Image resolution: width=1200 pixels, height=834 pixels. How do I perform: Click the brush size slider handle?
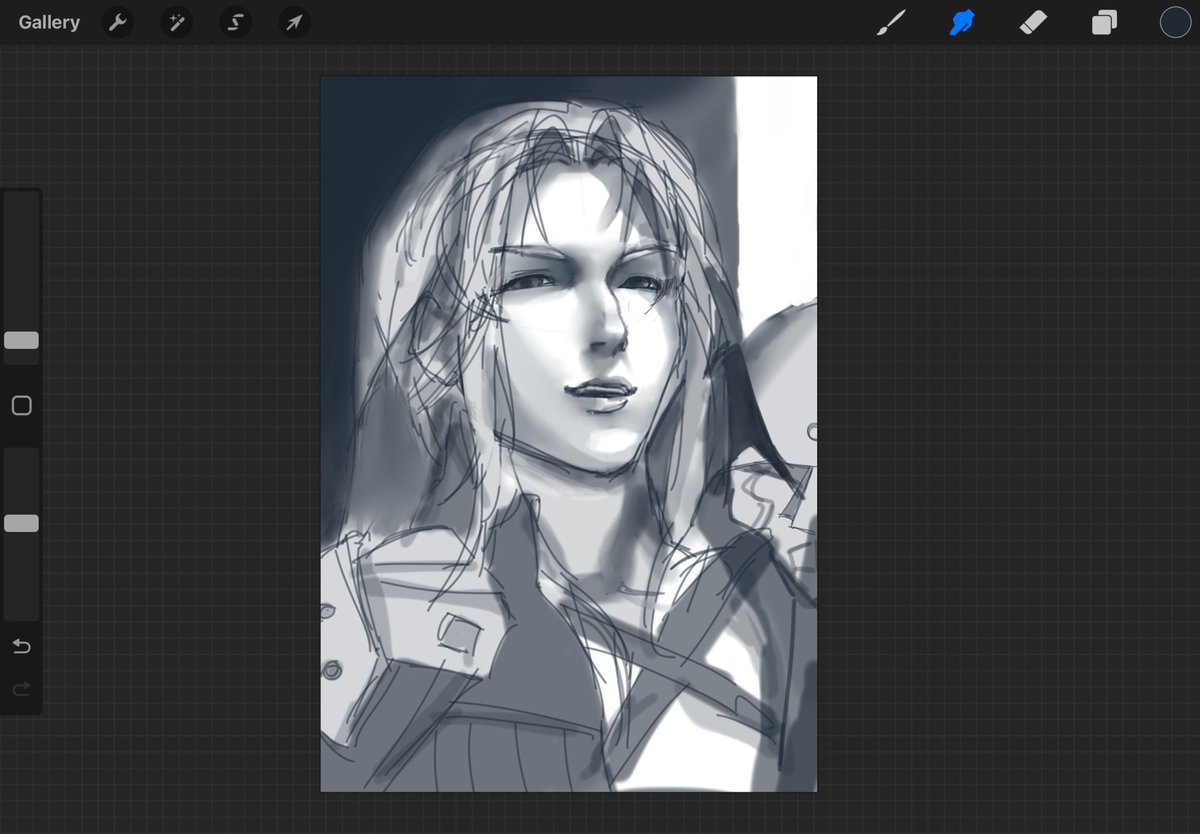[x=21, y=340]
